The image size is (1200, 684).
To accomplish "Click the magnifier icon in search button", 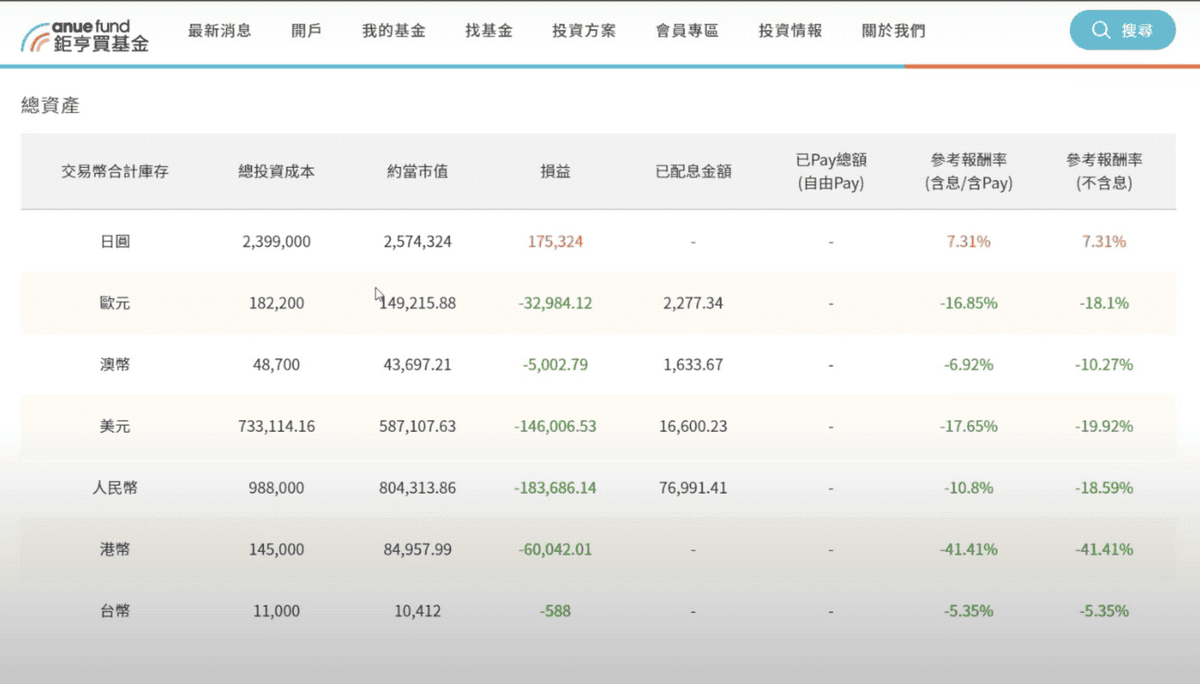I will click(x=1101, y=30).
